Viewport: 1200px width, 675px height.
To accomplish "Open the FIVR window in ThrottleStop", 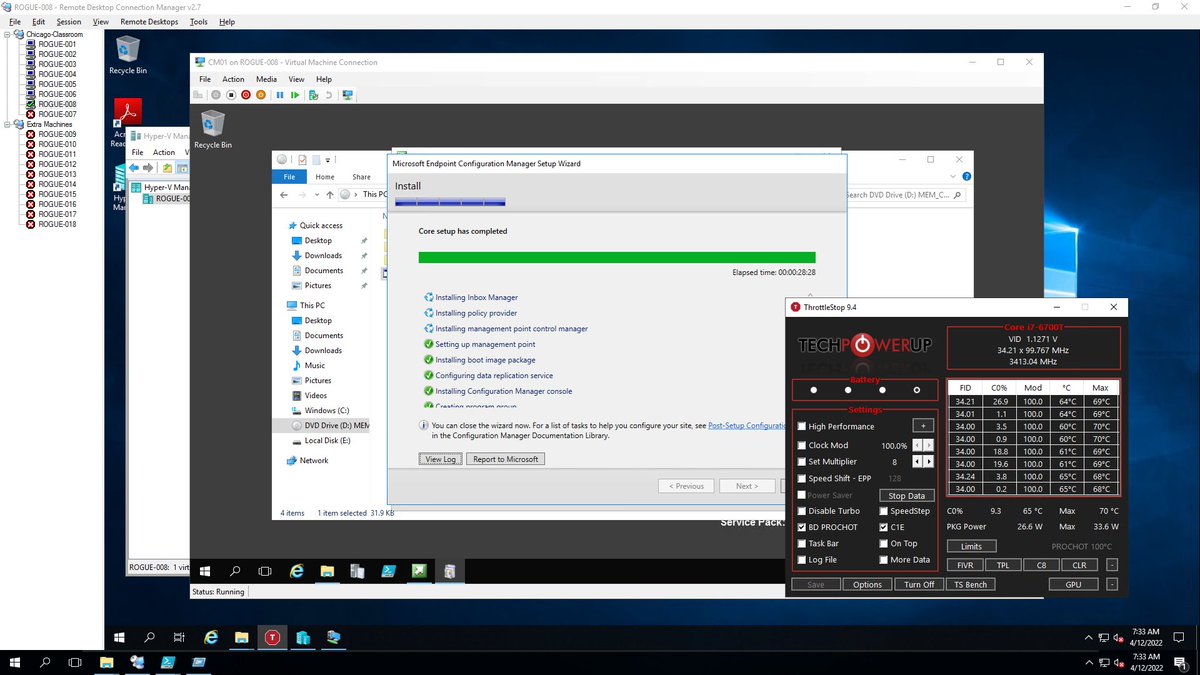I will point(965,565).
